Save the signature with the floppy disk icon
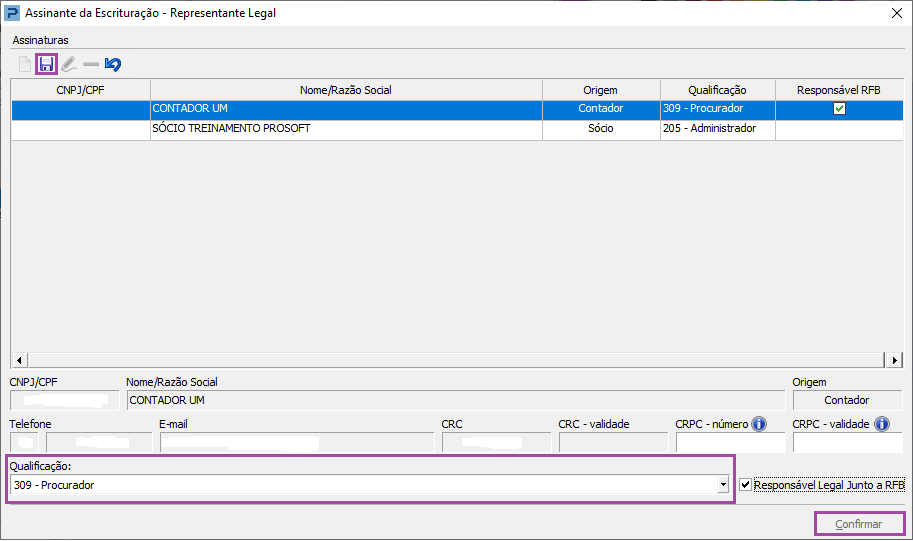913x541 pixels. click(x=47, y=64)
